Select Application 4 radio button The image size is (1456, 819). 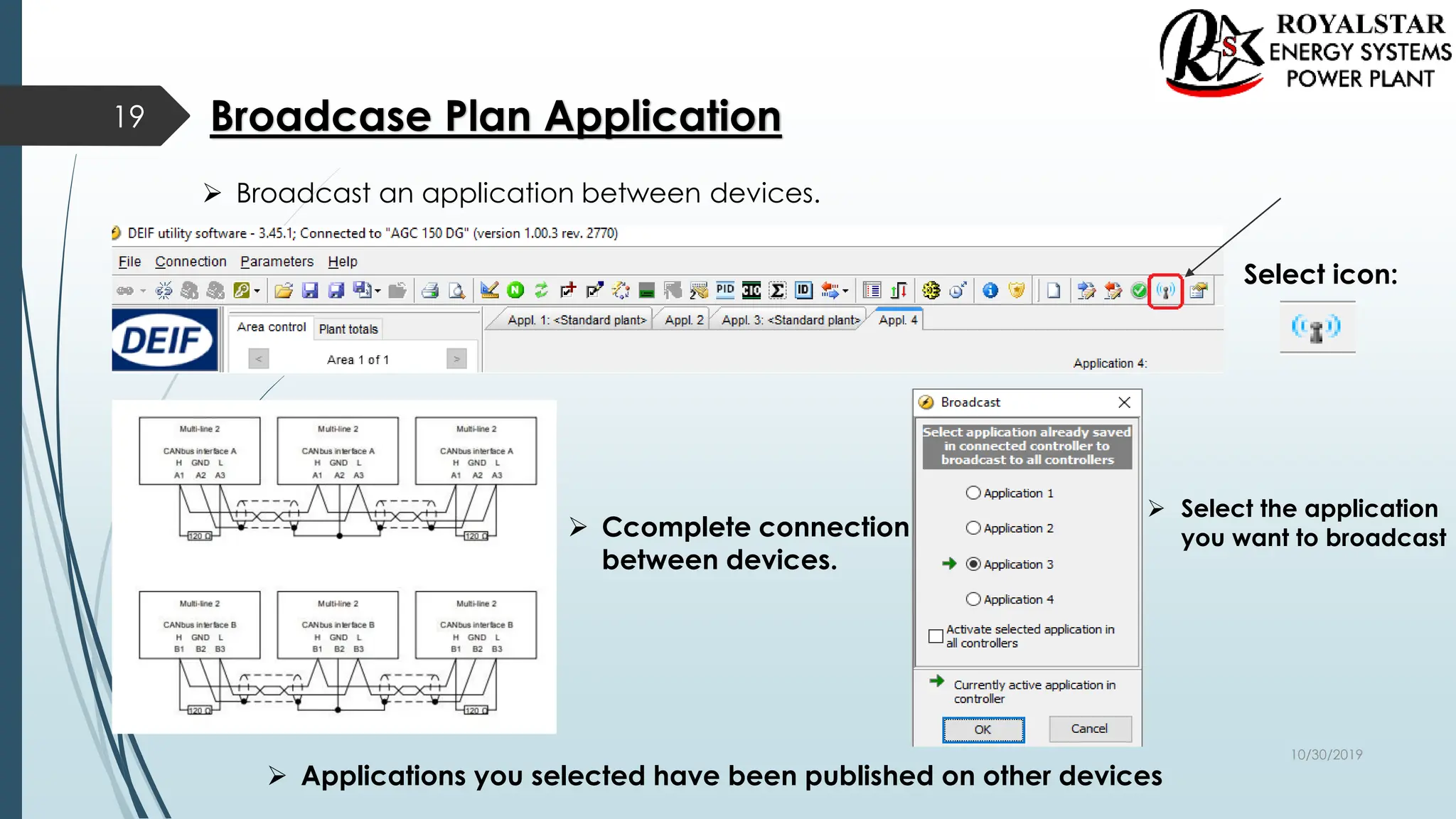click(973, 599)
